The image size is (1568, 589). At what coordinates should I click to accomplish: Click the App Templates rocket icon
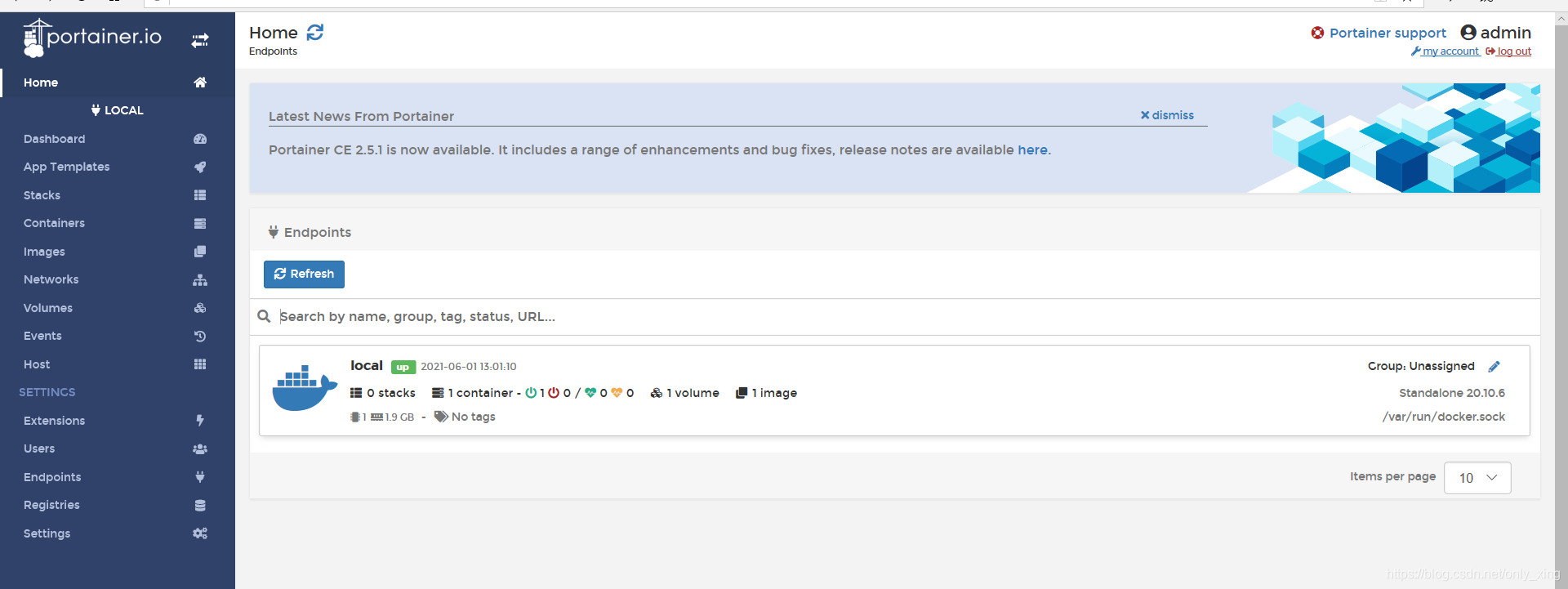[200, 167]
